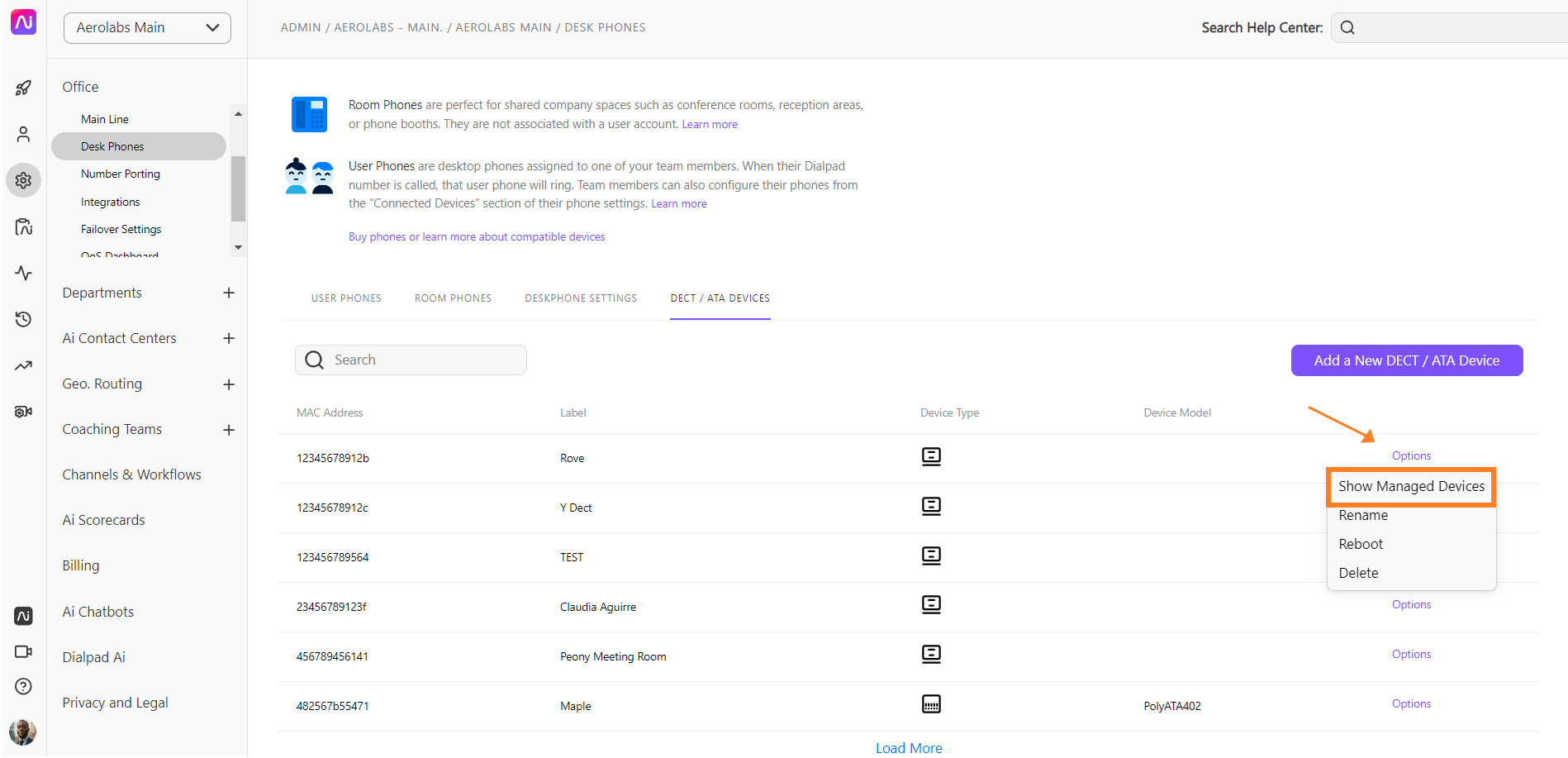Click MAC address 482567b55471
The image size is (1568, 758).
(x=333, y=706)
